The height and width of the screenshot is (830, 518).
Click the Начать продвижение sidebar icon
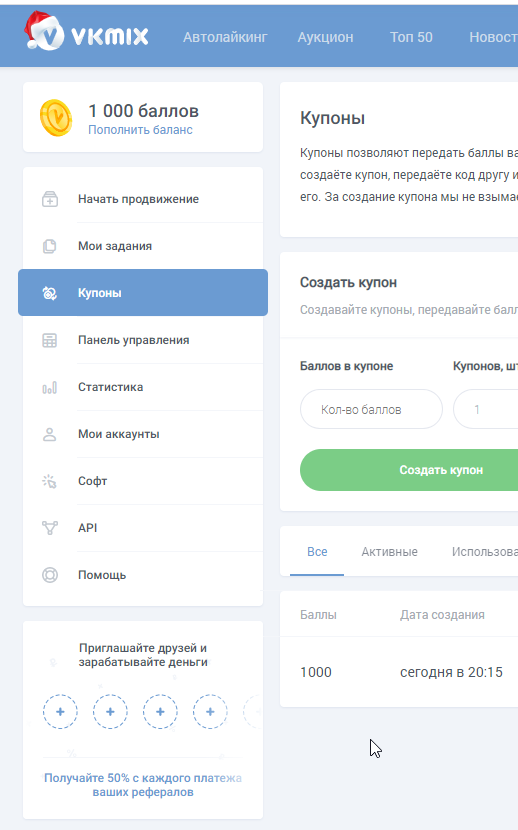pyautogui.click(x=50, y=199)
